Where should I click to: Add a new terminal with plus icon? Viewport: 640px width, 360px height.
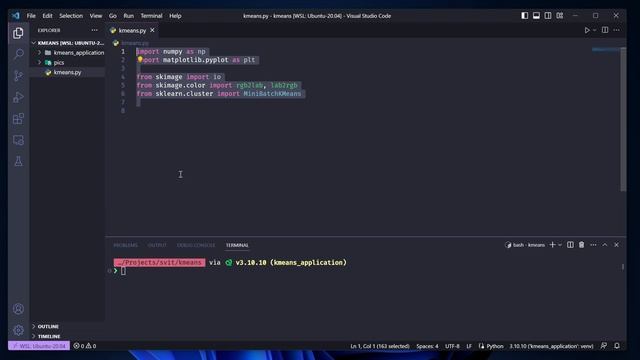(x=552, y=245)
